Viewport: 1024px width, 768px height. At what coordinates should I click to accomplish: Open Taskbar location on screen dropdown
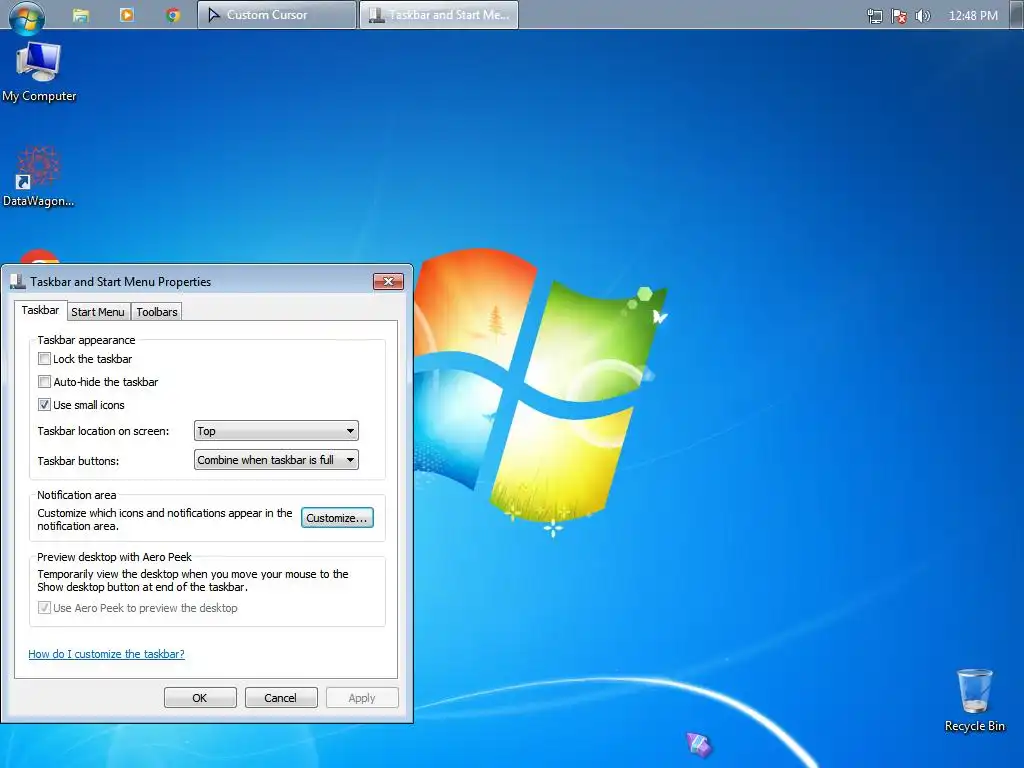[x=276, y=431]
